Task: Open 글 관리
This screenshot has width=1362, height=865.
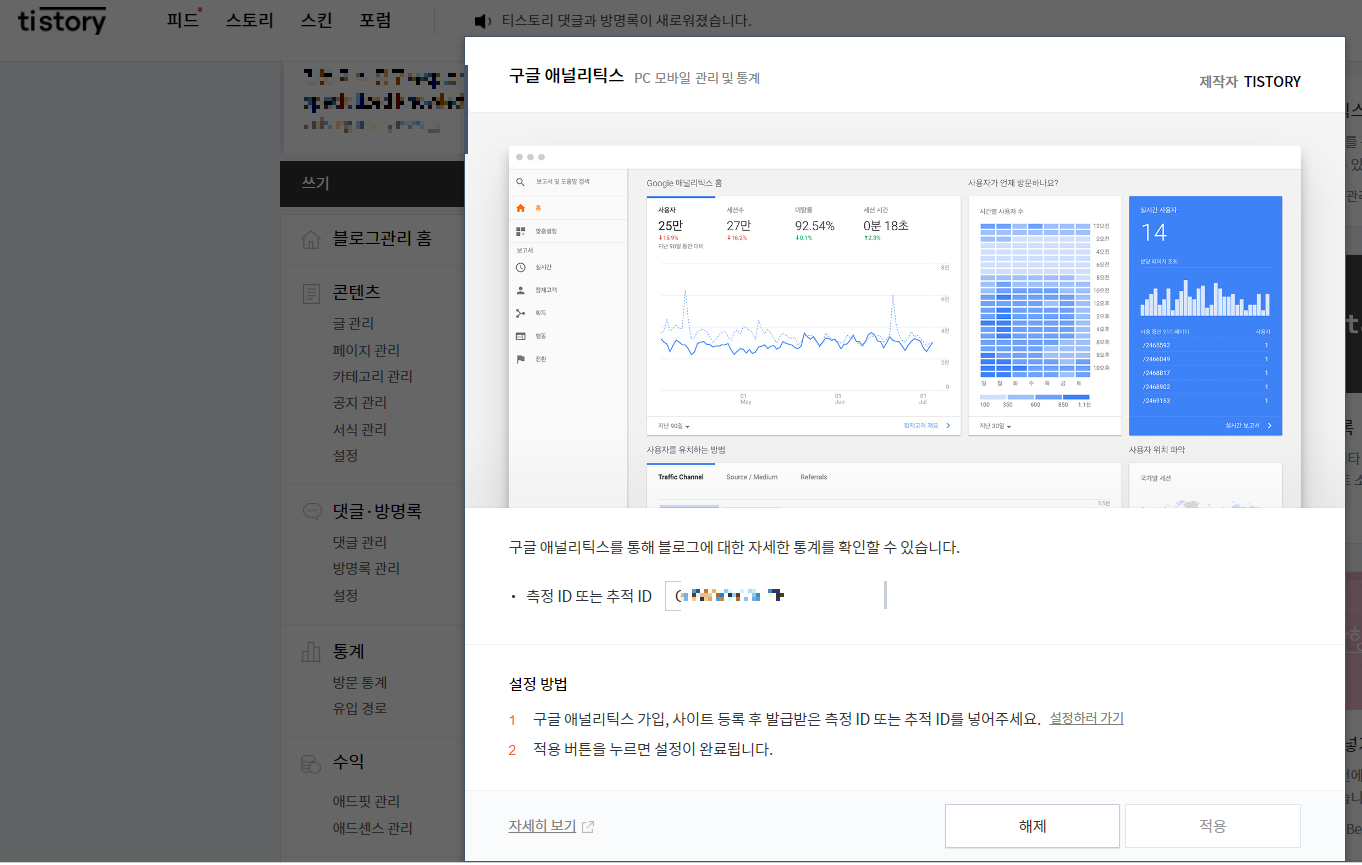Action: click(353, 324)
